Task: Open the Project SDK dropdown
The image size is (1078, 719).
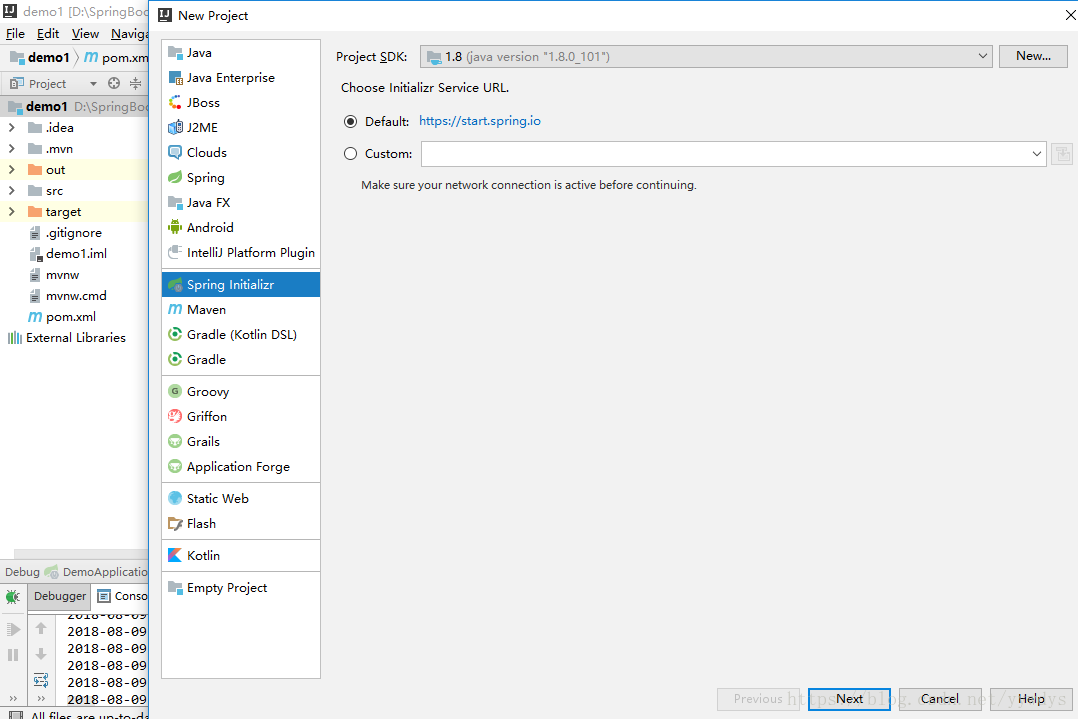Action: click(981, 56)
